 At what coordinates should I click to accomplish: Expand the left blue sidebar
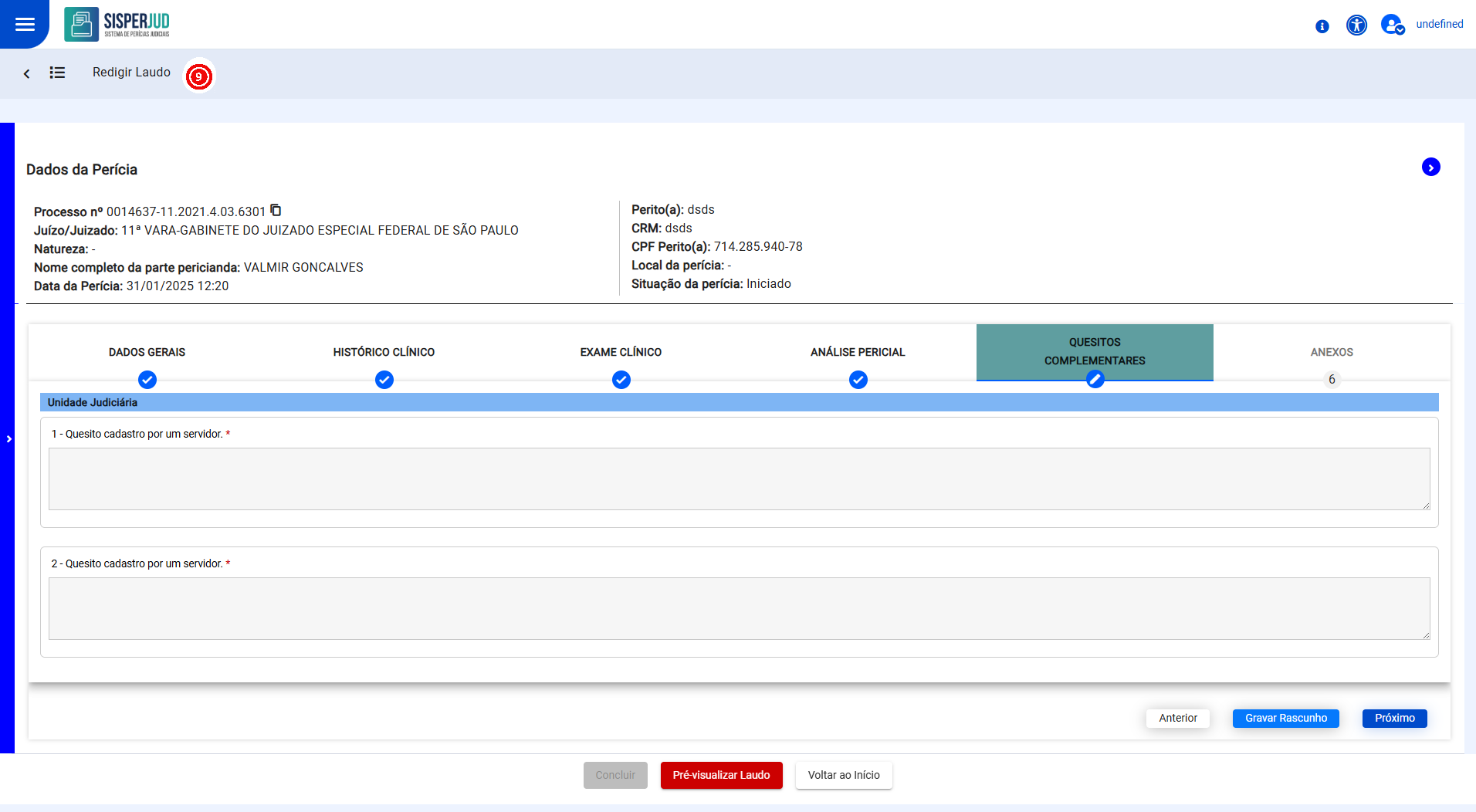click(x=8, y=438)
